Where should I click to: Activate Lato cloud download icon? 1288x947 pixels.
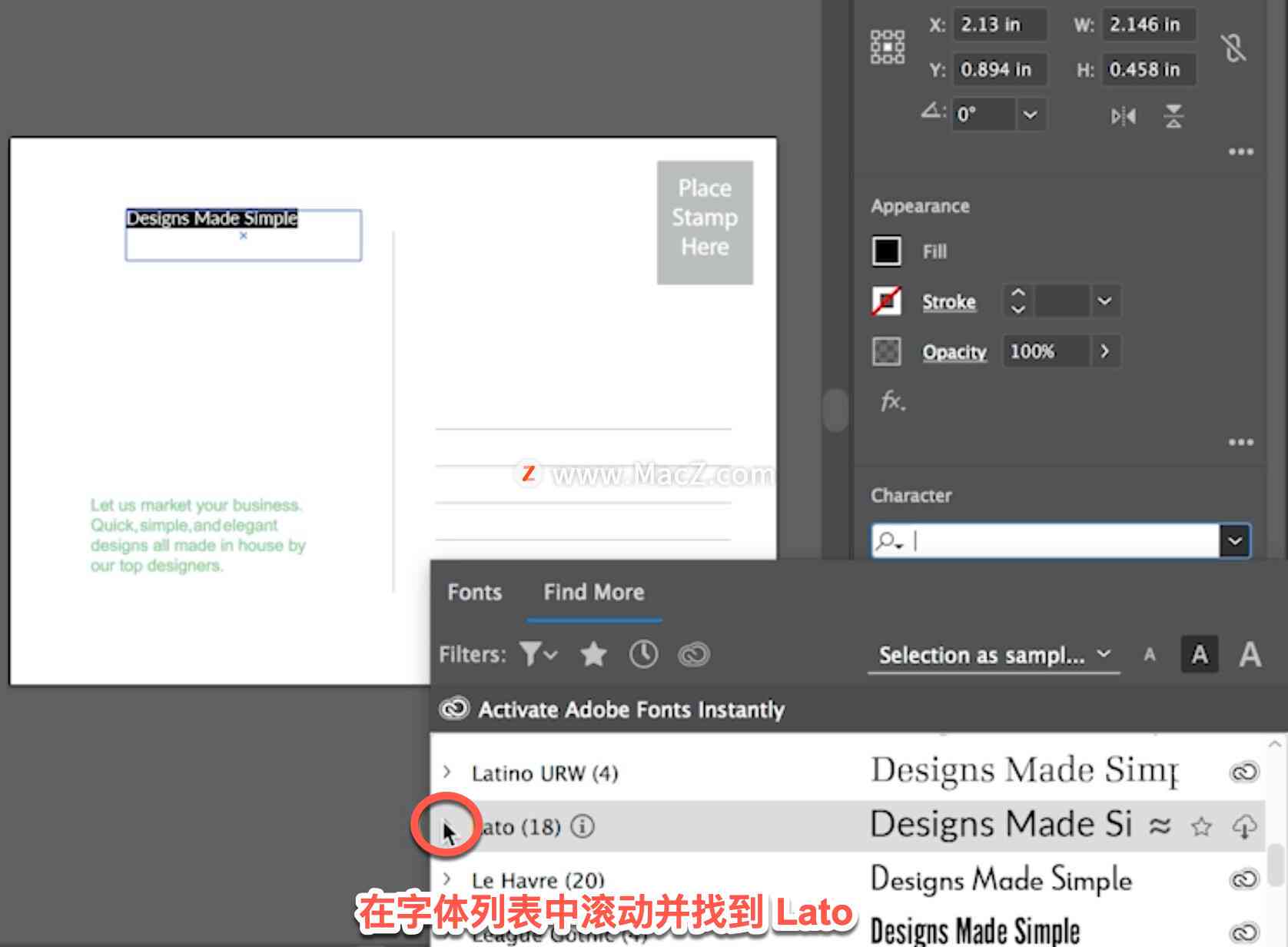[1244, 826]
